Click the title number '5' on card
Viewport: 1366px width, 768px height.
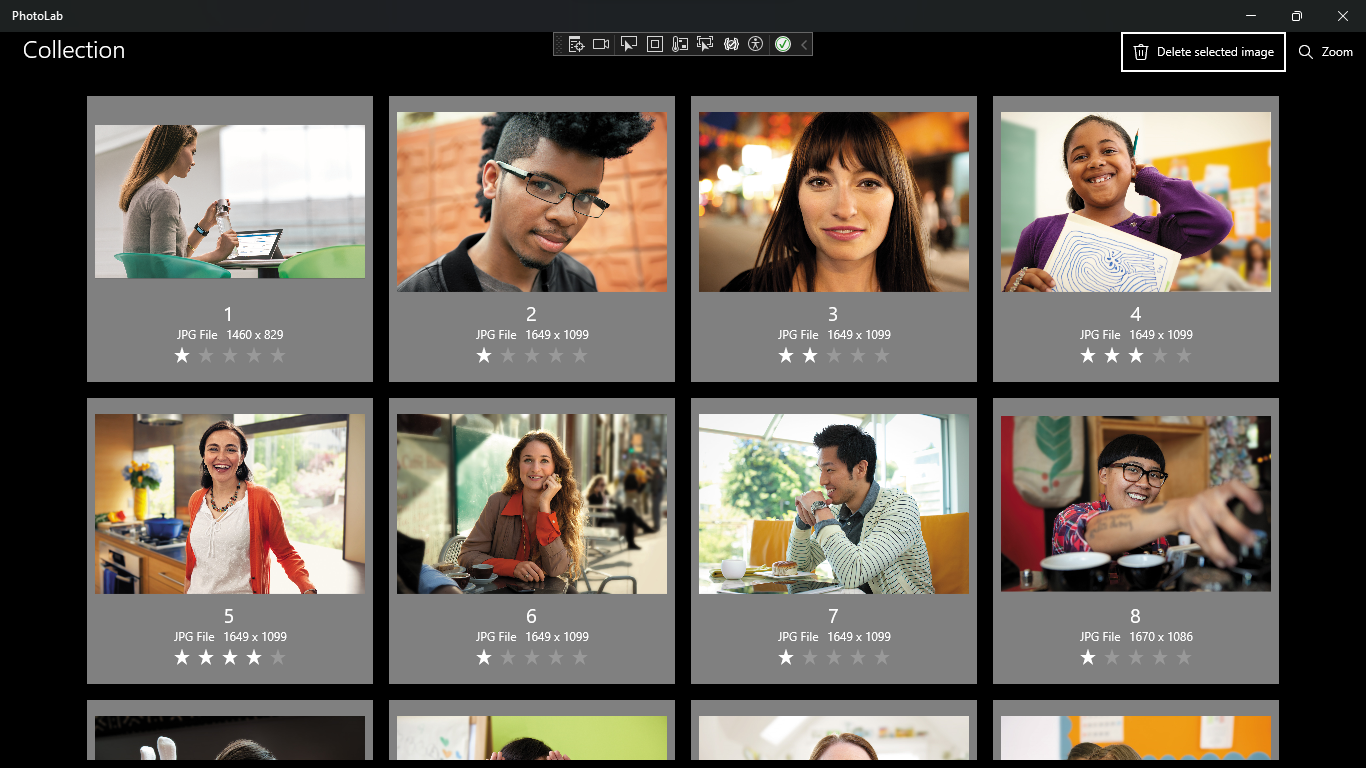click(x=229, y=616)
